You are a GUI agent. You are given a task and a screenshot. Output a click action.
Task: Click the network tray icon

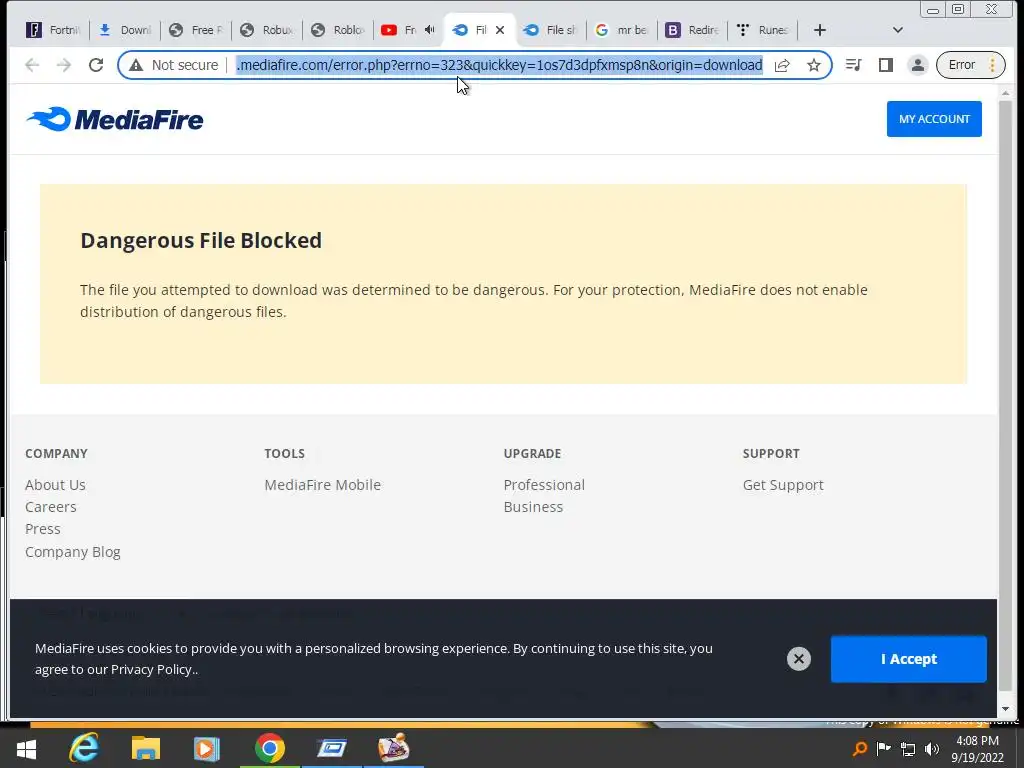coord(908,748)
